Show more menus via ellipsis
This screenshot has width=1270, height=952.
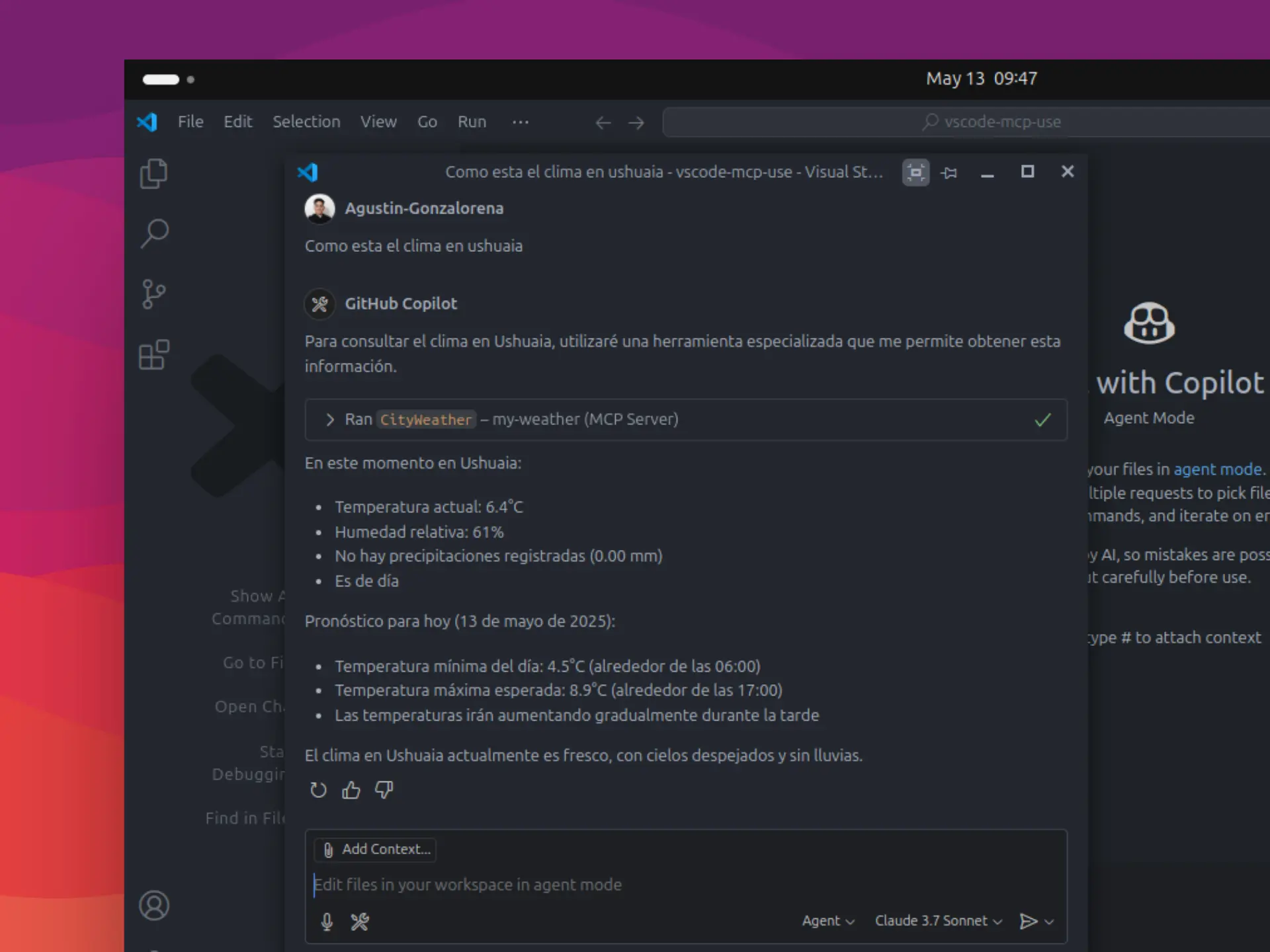tap(521, 122)
